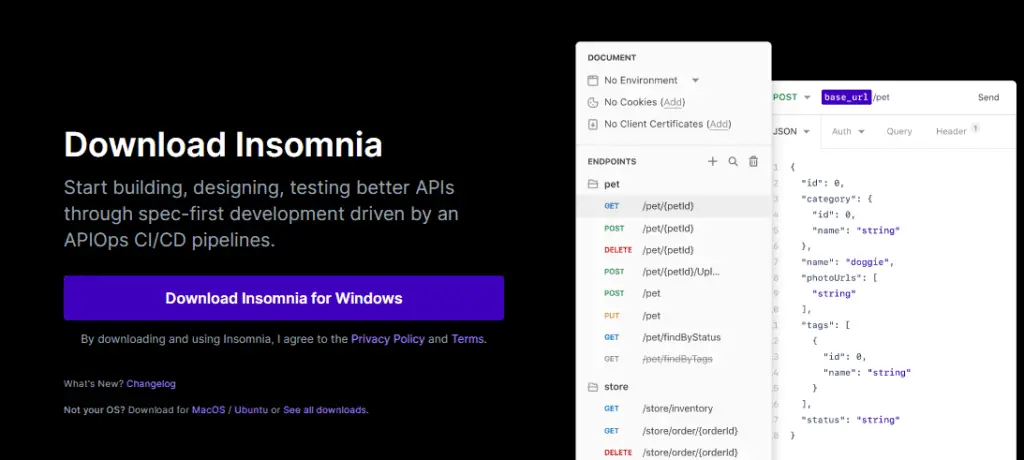Click the ENDPOINTS section heading
Image resolution: width=1024 pixels, height=460 pixels.
(x=612, y=161)
